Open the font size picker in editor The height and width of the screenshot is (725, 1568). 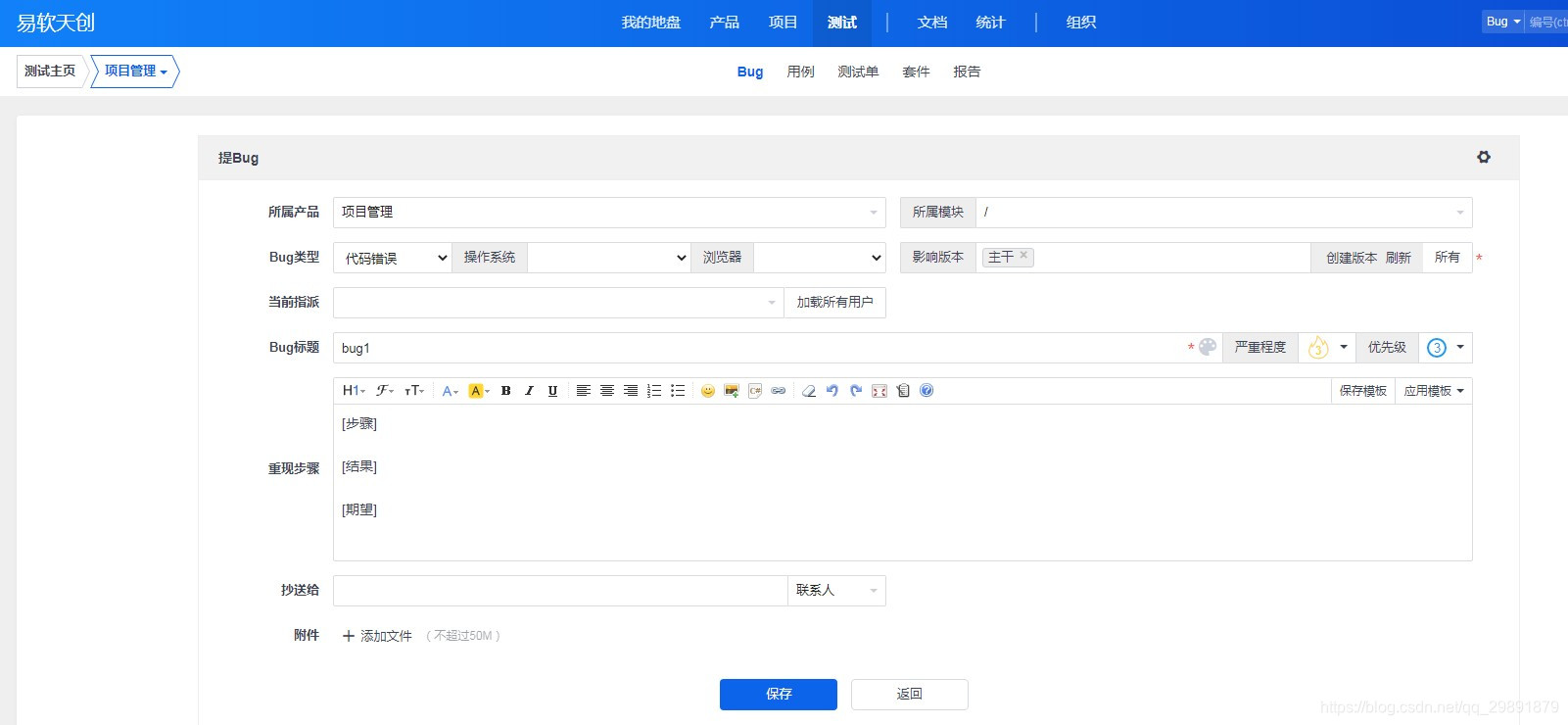pyautogui.click(x=414, y=391)
